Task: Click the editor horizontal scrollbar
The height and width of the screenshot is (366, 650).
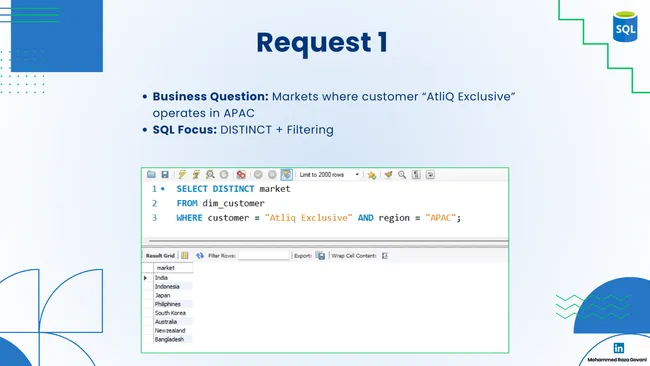Action: click(x=328, y=241)
